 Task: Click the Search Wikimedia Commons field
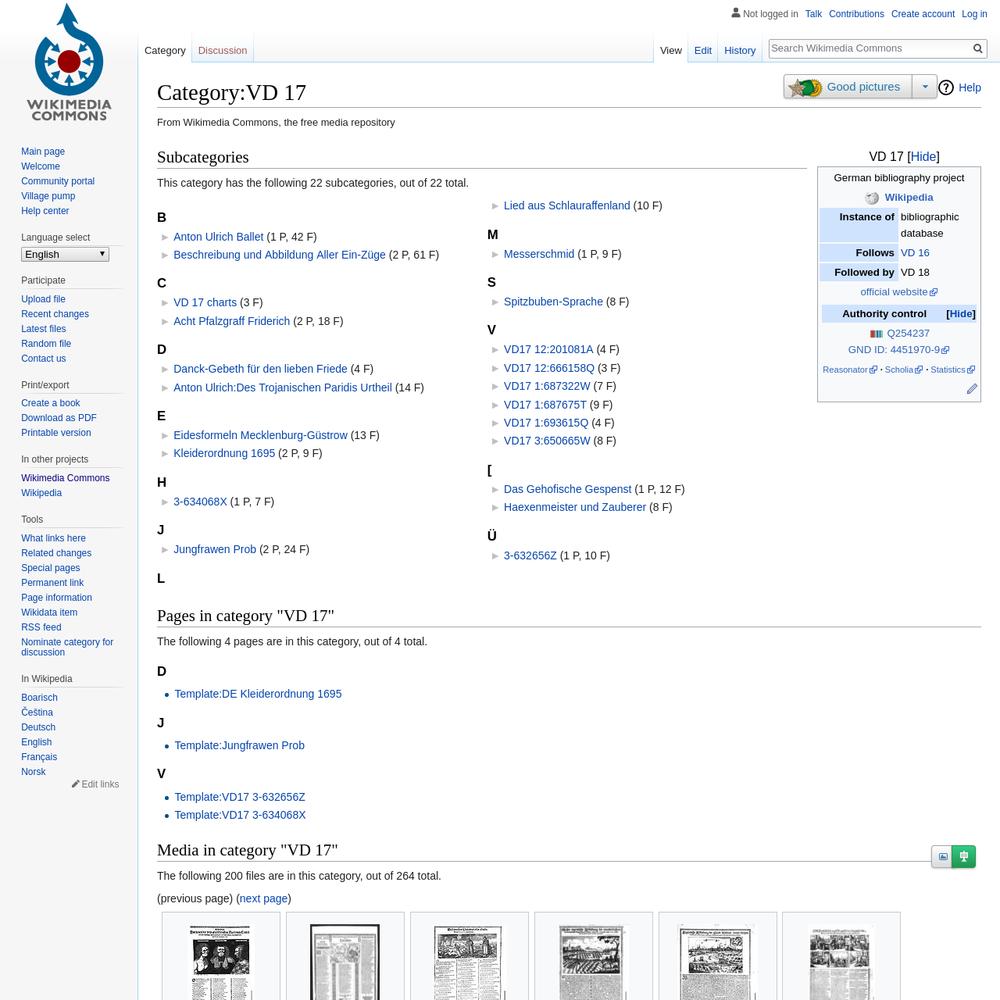click(870, 48)
